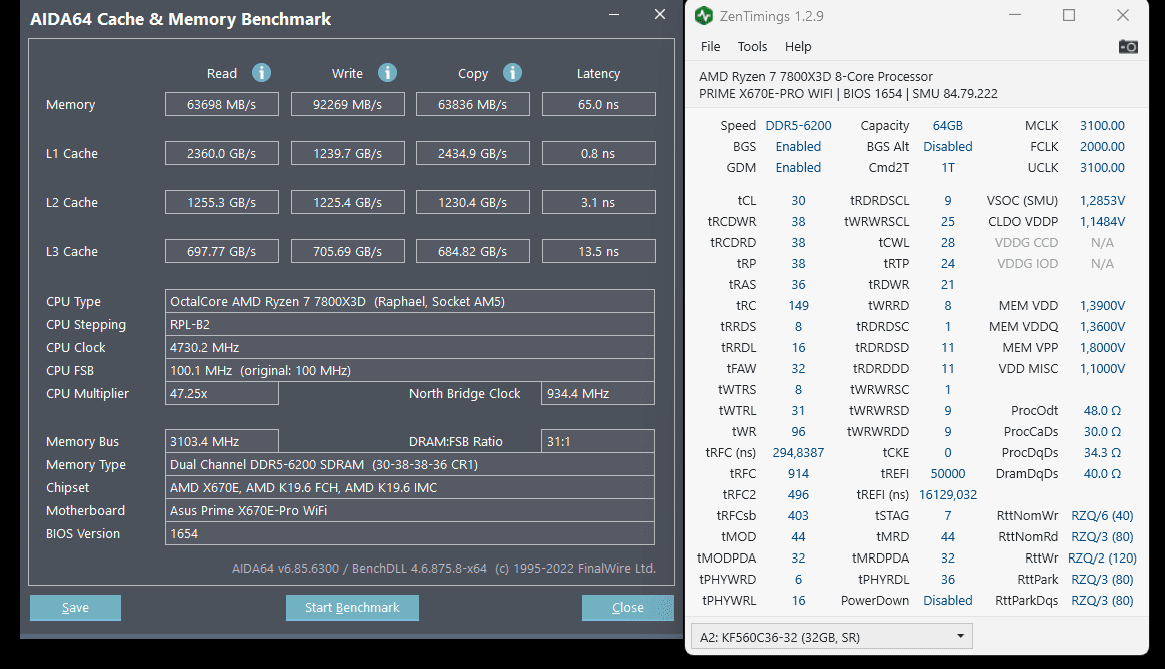The width and height of the screenshot is (1165, 669).
Task: Click the L2 Cache read 1255.3 GB/s
Action: coord(221,203)
